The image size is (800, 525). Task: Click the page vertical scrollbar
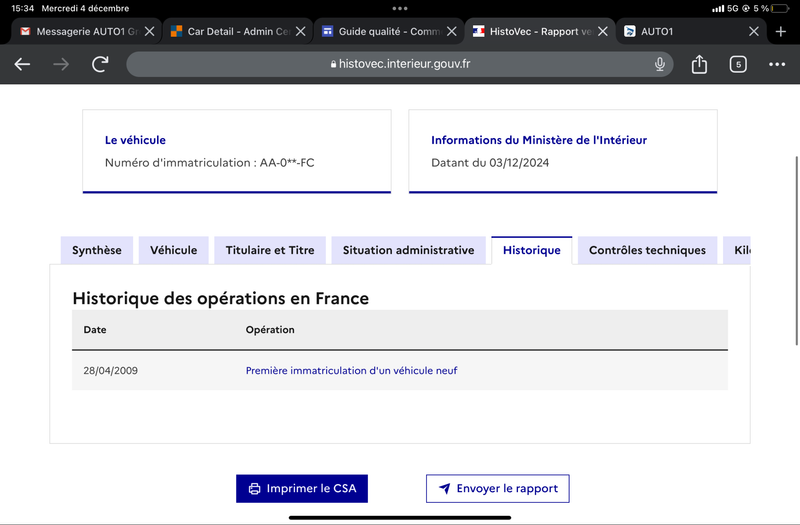[x=796, y=251]
